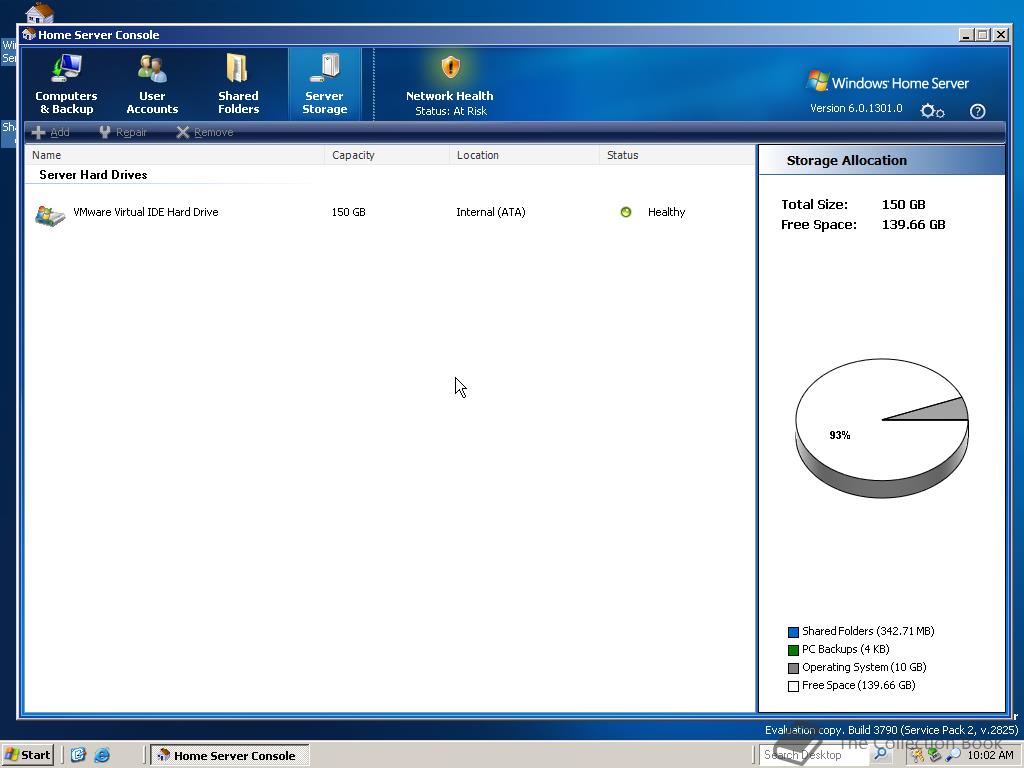Click the gray Operating System legend swatch
The image size is (1024, 768).
[x=793, y=668]
